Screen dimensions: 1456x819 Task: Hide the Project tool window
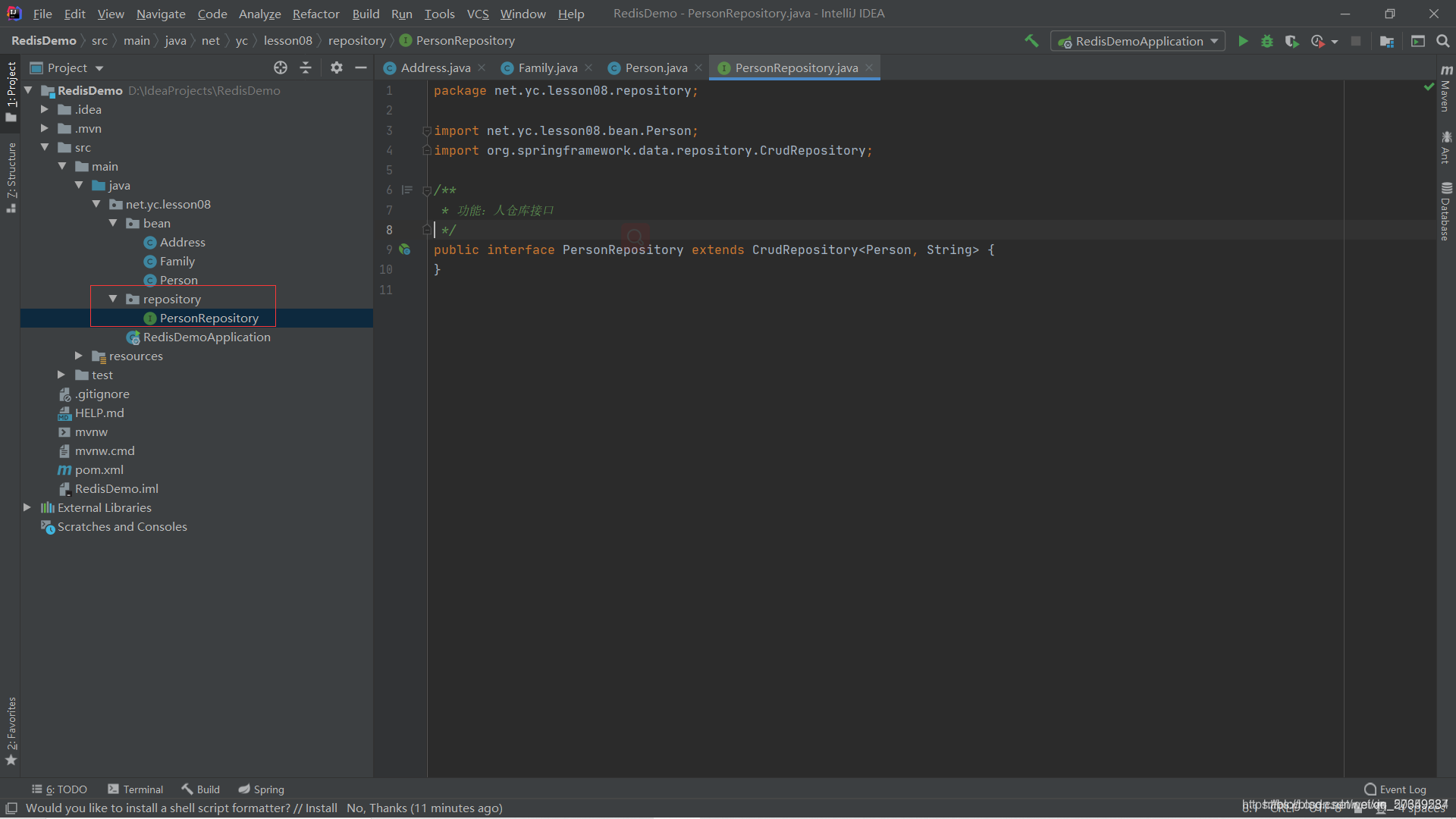pyautogui.click(x=361, y=67)
